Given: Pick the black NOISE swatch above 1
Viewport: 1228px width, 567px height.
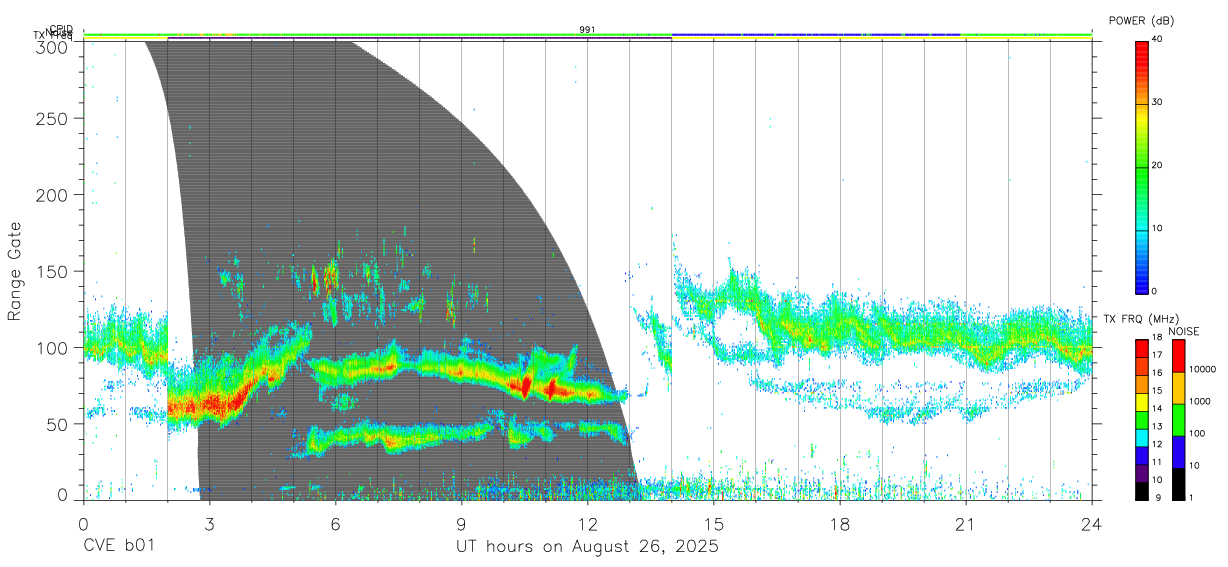Looking at the screenshot, I should pos(1178,483).
